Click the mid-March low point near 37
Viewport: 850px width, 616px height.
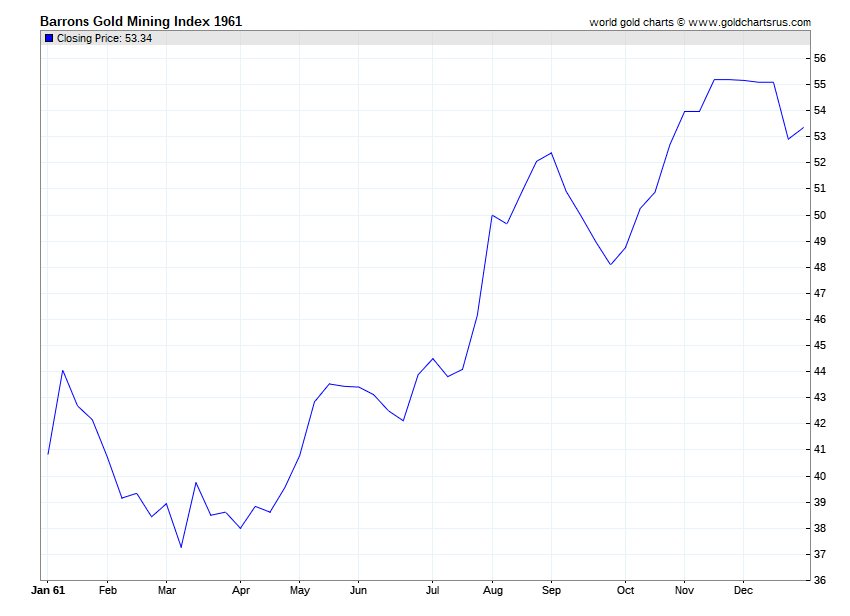point(181,547)
